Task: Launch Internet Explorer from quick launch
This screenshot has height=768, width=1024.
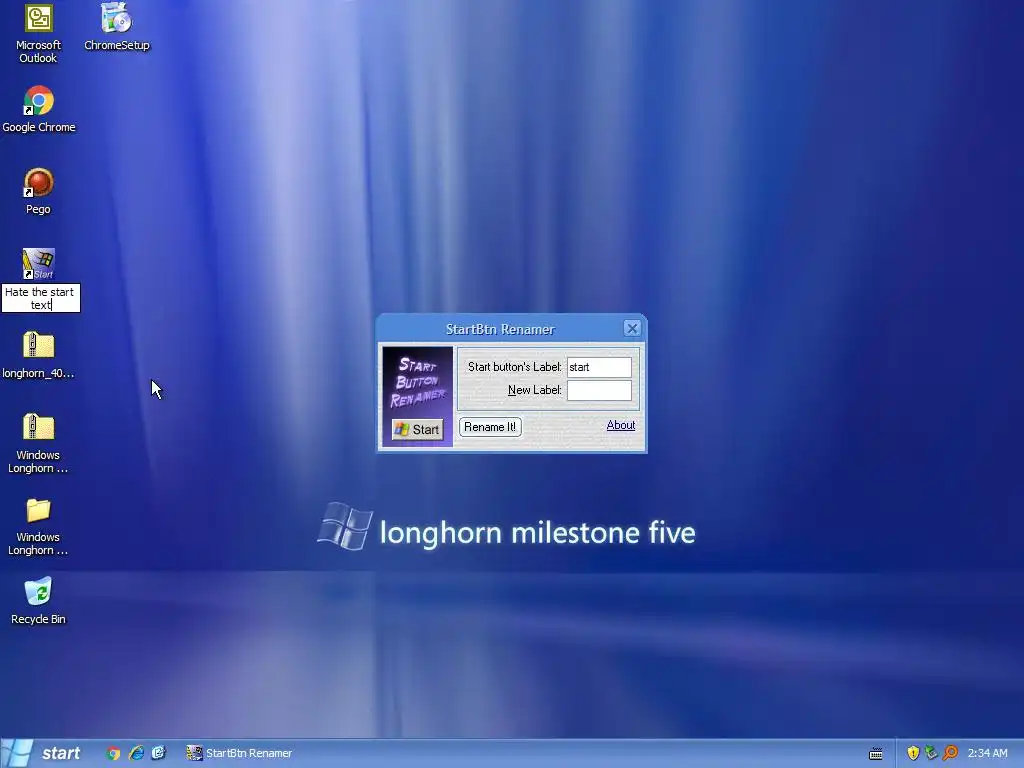Action: click(136, 753)
